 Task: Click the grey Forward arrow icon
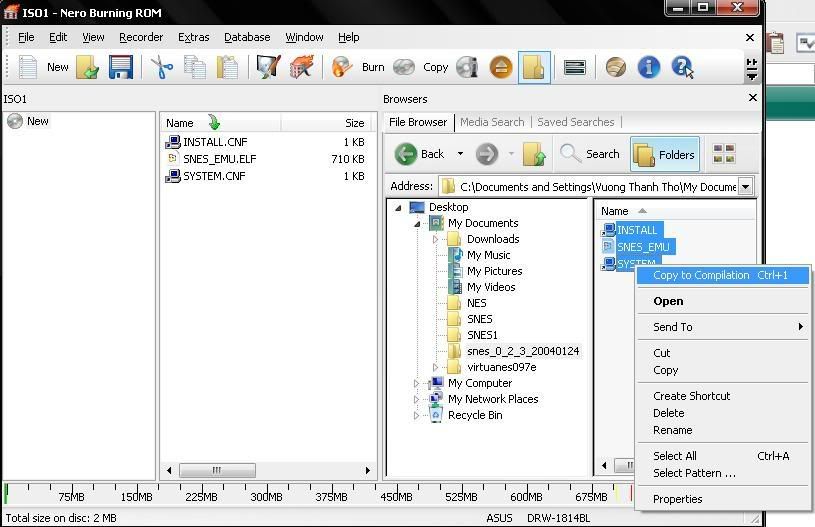[x=487, y=154]
